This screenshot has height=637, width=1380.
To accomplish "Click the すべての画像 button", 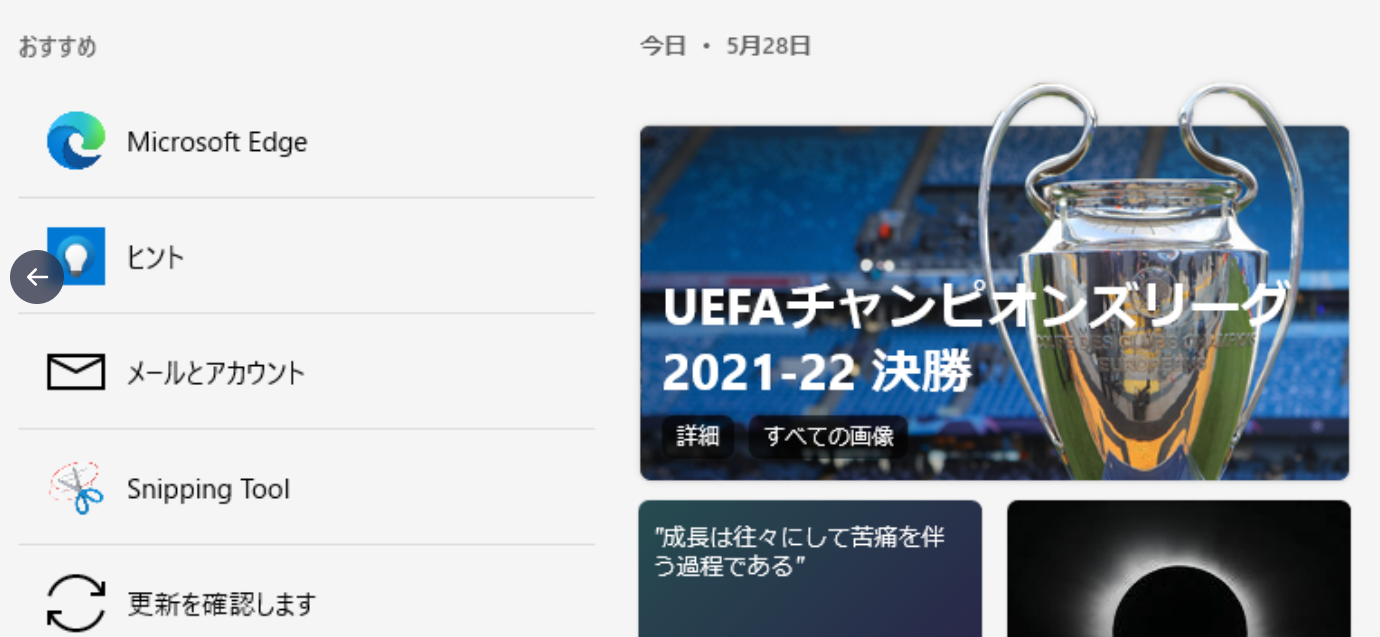I will point(828,437).
